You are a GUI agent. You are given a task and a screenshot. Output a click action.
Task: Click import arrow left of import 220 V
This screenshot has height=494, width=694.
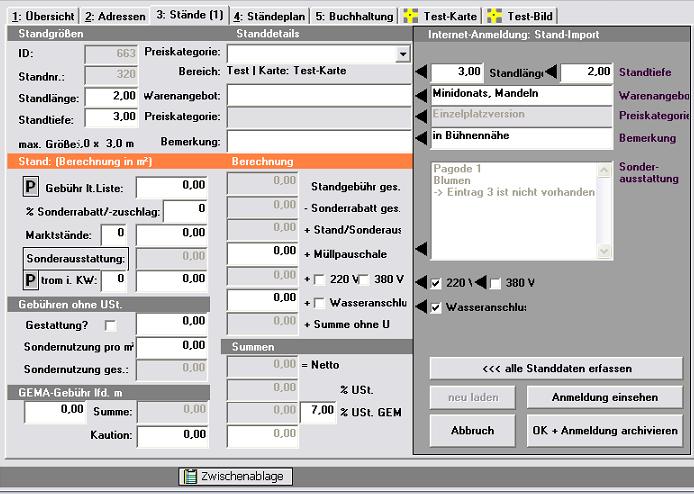pyautogui.click(x=422, y=282)
